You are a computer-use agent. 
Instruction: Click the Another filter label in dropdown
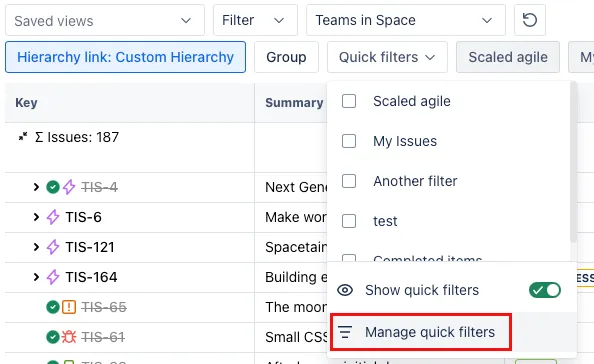[x=415, y=181]
